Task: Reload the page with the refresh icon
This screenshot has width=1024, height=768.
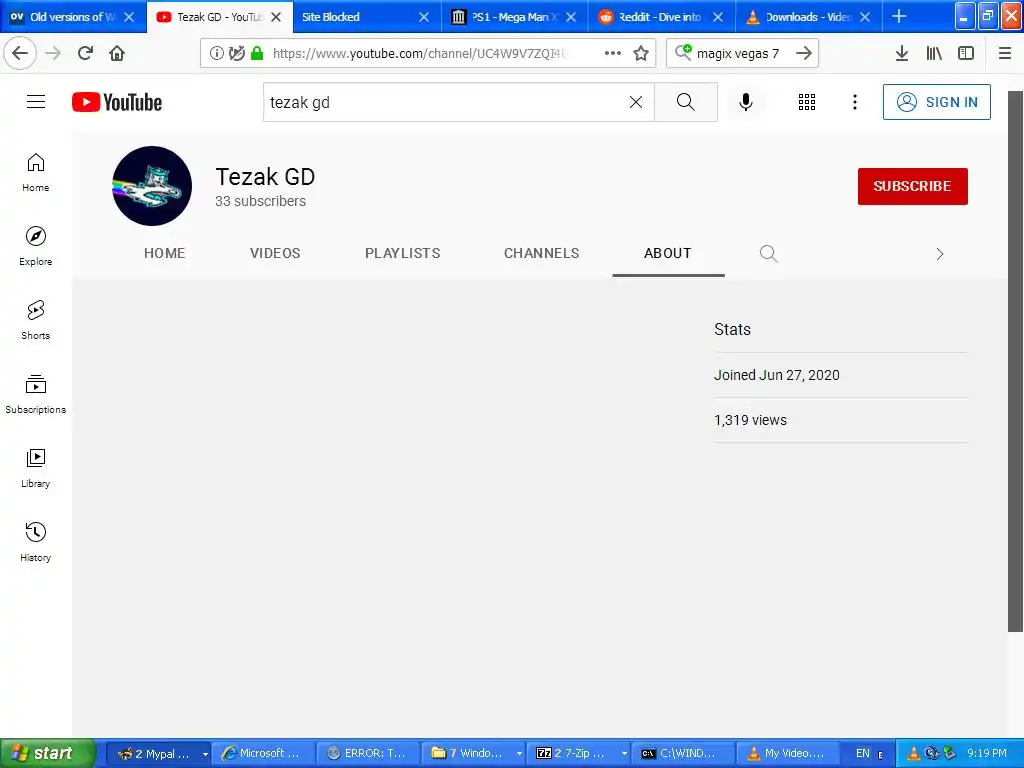Action: point(85,53)
